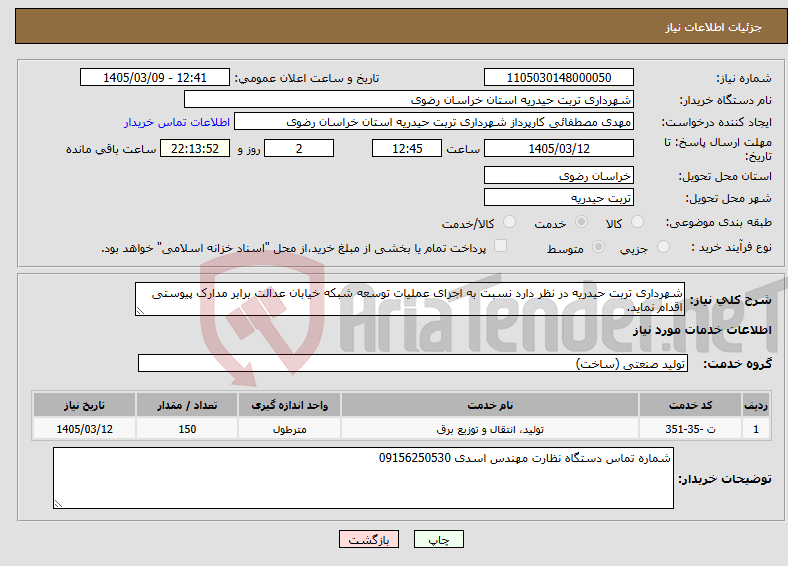Click the resize handle of the need description box
Viewport: 788px width, 566px height.
tap(140, 311)
